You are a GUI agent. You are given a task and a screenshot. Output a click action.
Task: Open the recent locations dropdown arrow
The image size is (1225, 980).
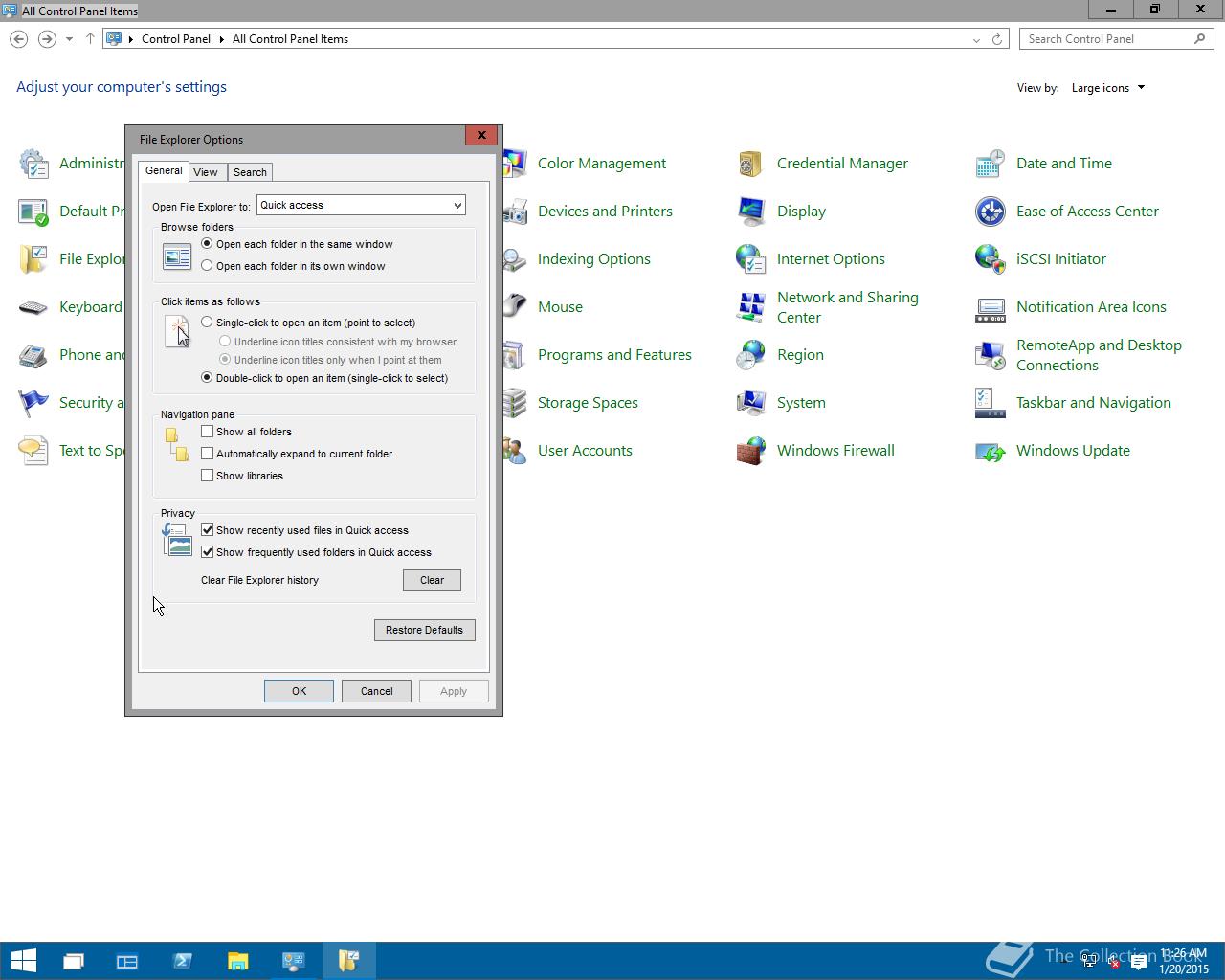pos(69,39)
